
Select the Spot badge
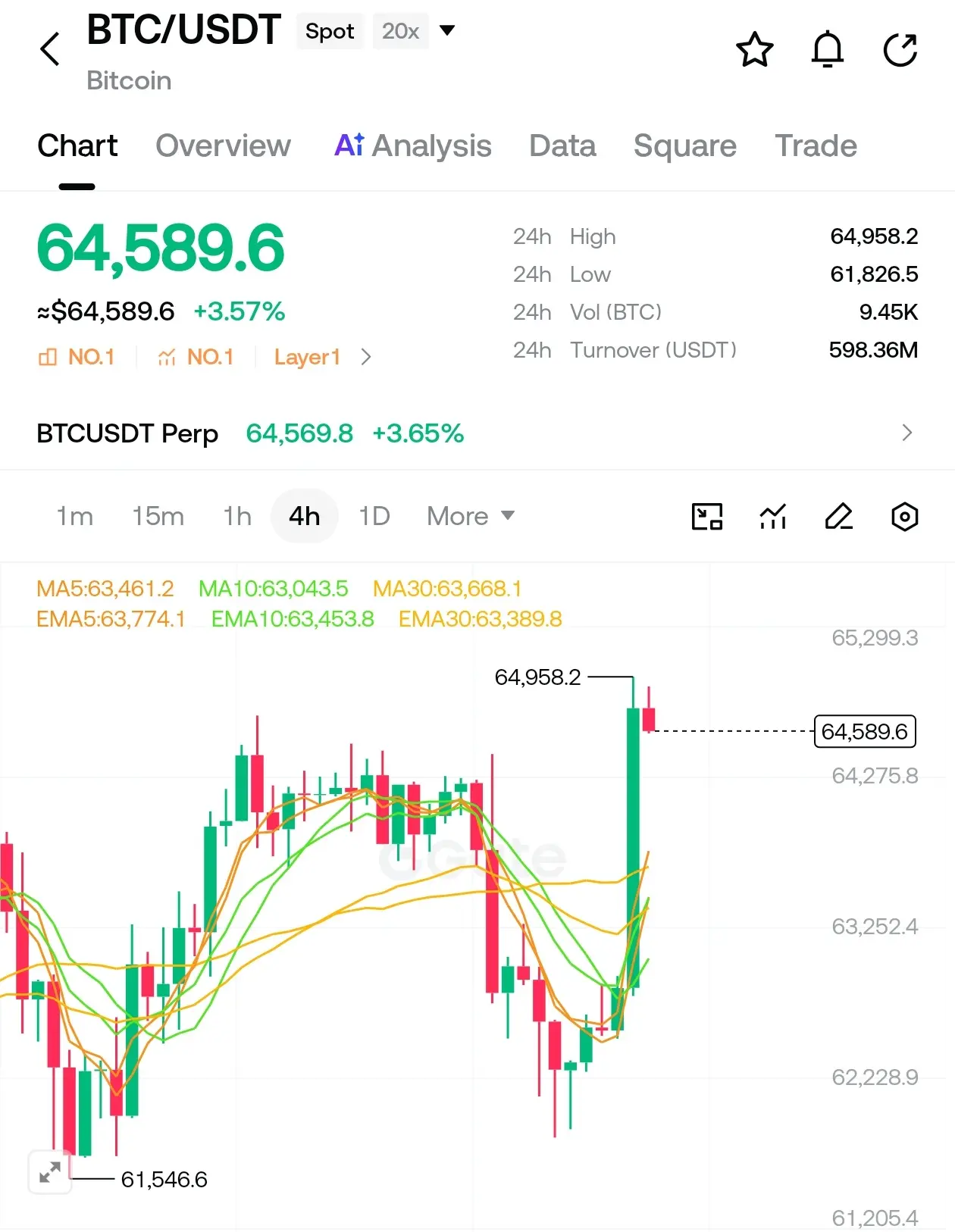[330, 31]
